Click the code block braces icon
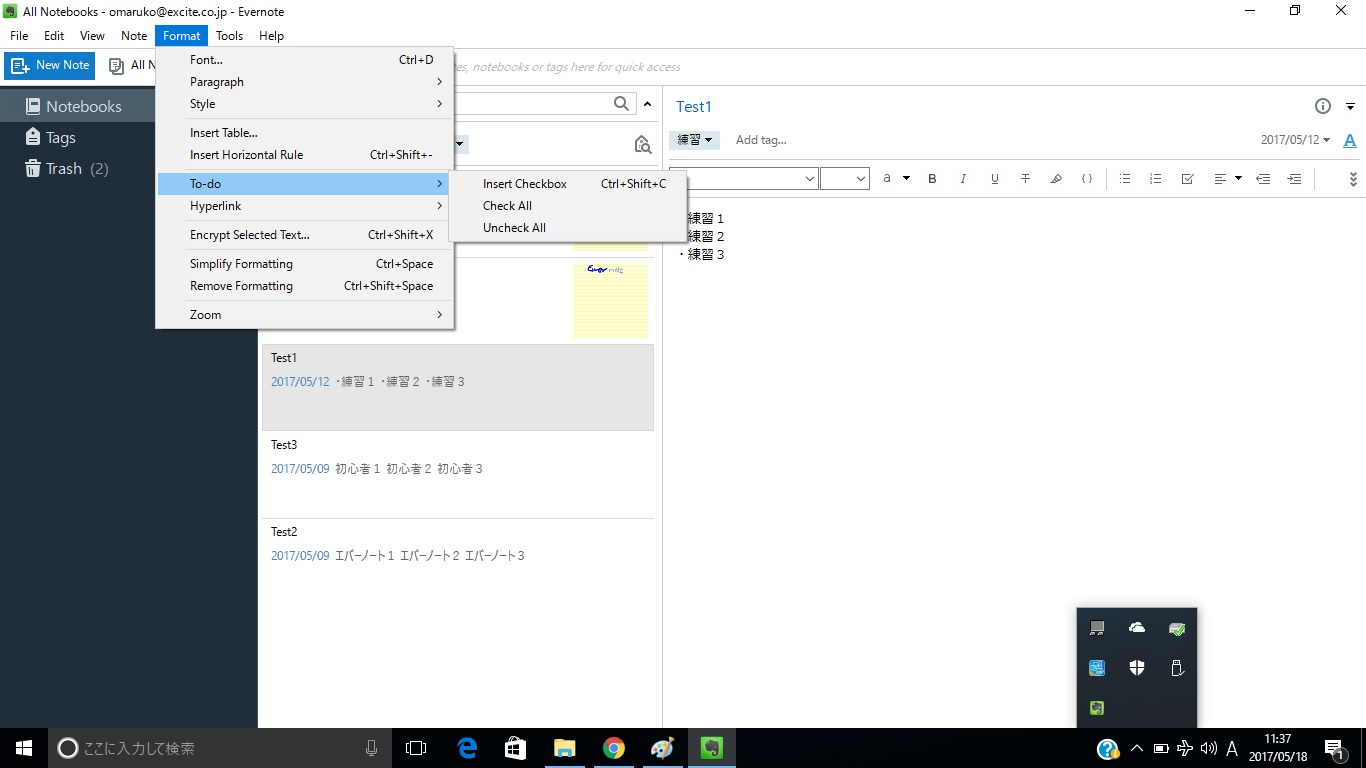The width and height of the screenshot is (1366, 768). [1087, 179]
